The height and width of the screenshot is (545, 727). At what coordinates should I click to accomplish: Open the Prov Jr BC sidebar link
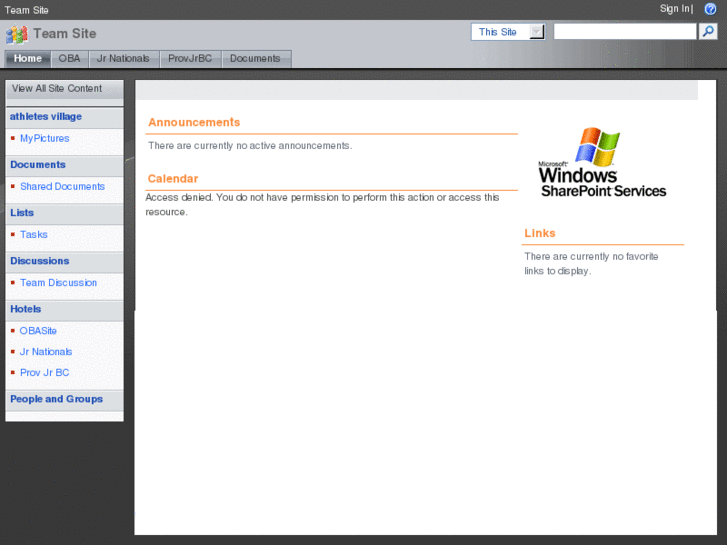[x=45, y=373]
